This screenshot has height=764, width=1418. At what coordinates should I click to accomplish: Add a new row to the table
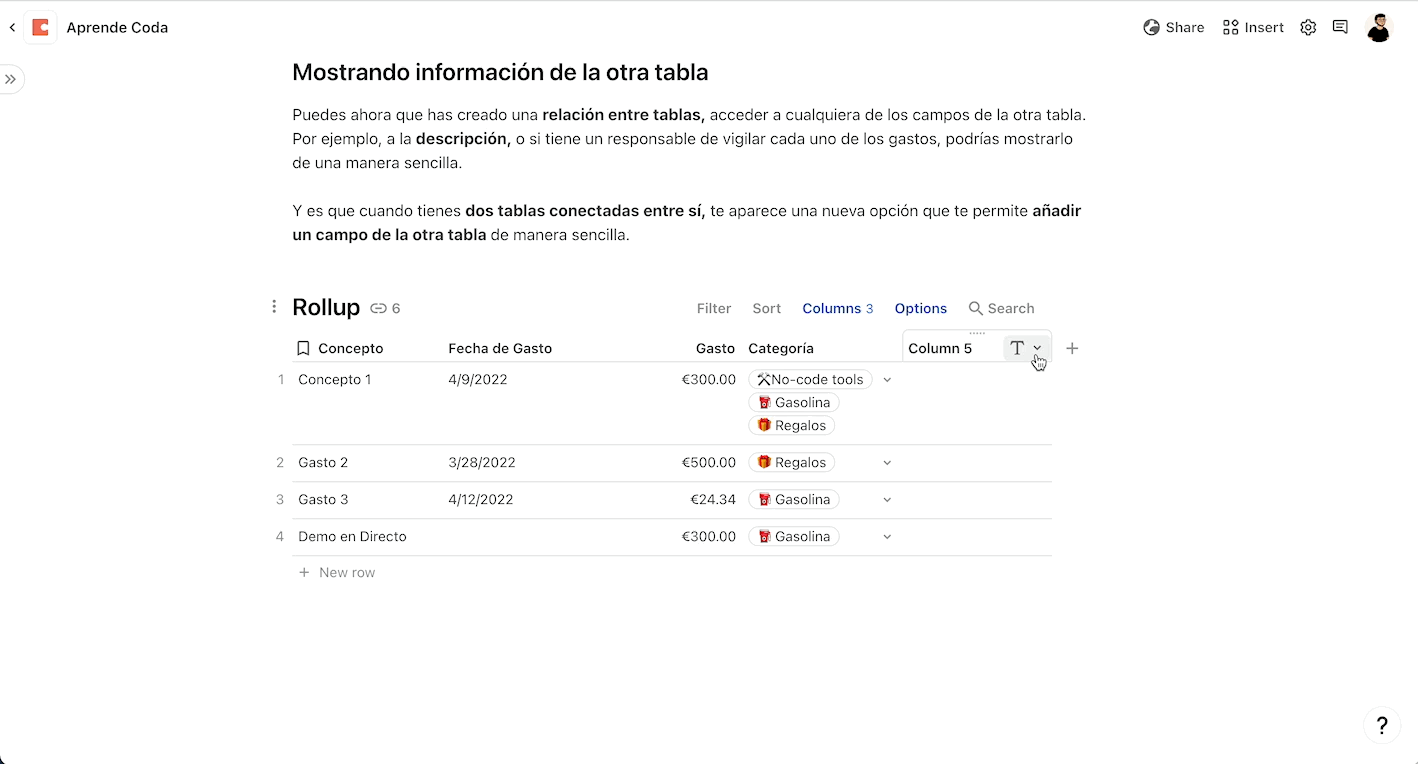337,572
